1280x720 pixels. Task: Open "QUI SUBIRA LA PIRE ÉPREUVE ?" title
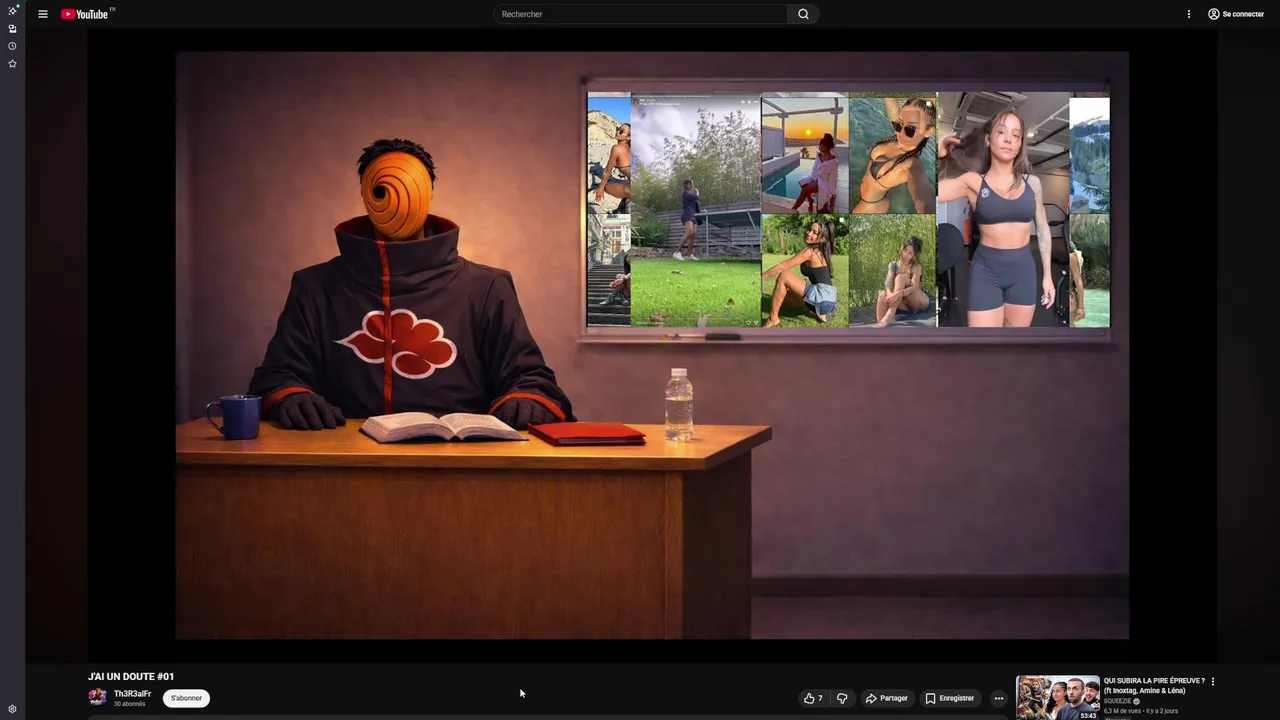(1154, 685)
